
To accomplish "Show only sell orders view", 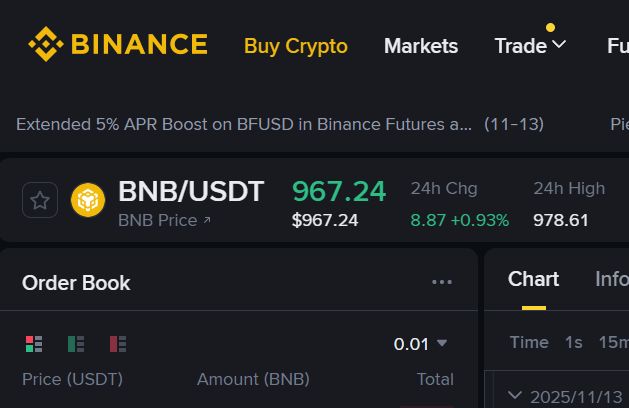I will pos(118,344).
